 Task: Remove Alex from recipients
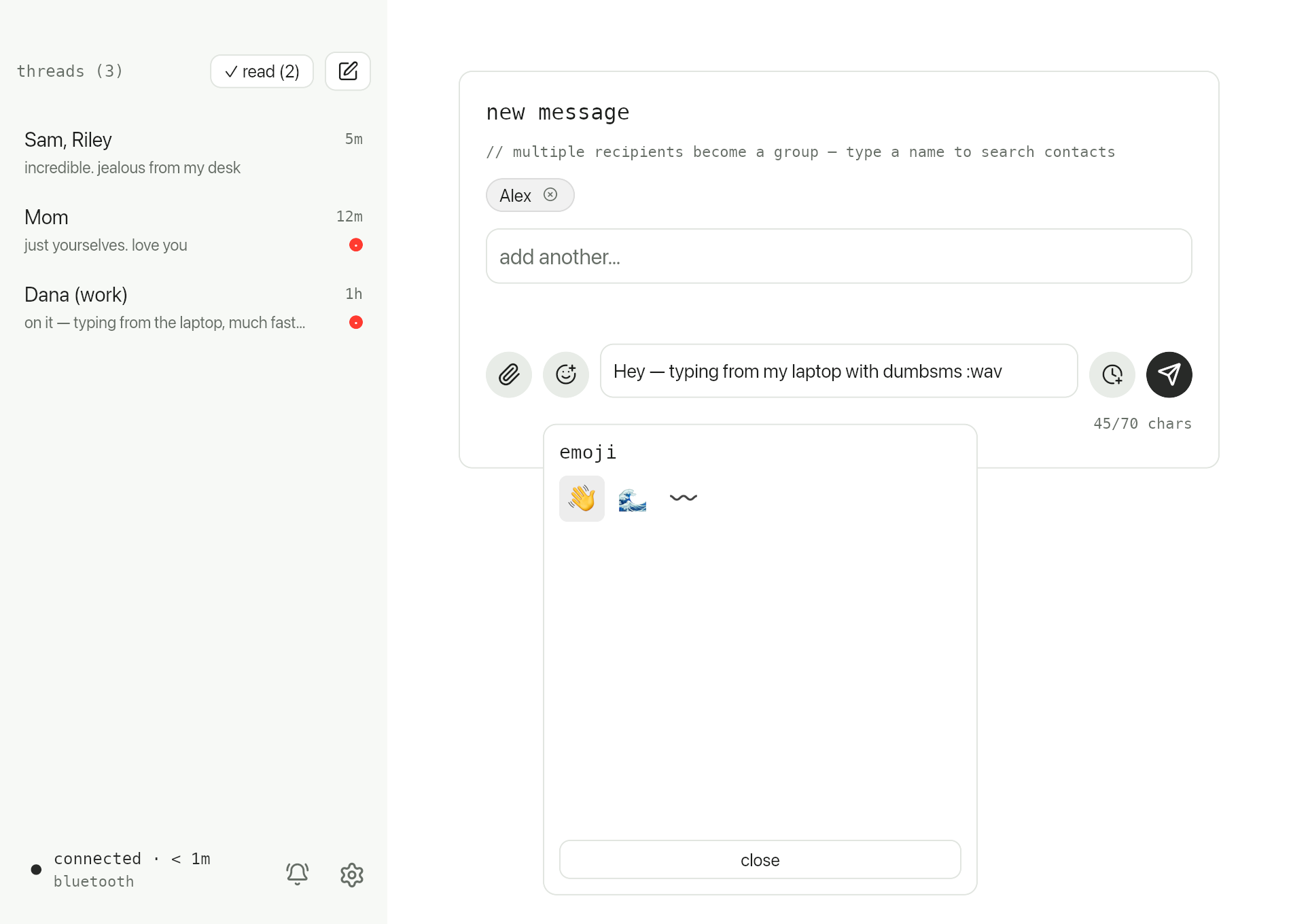(x=550, y=195)
